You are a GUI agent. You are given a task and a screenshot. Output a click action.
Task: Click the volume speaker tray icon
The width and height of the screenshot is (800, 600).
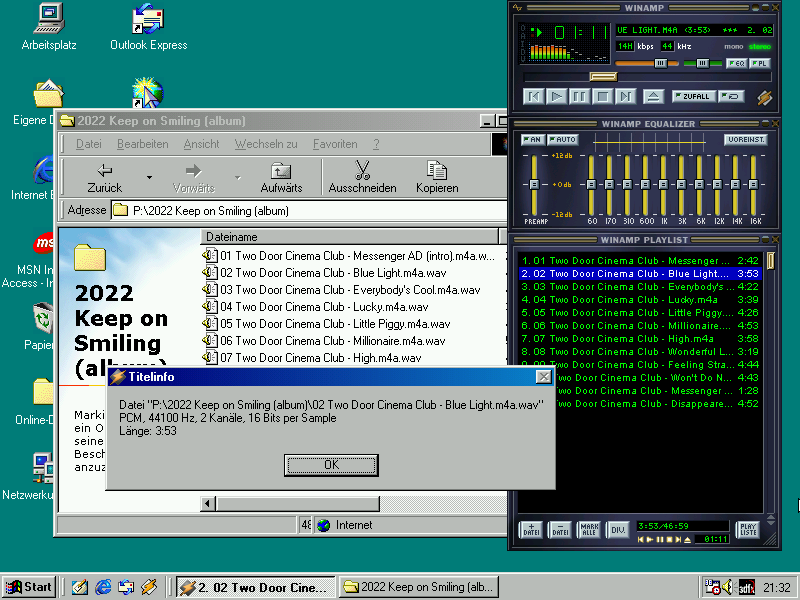[728, 587]
